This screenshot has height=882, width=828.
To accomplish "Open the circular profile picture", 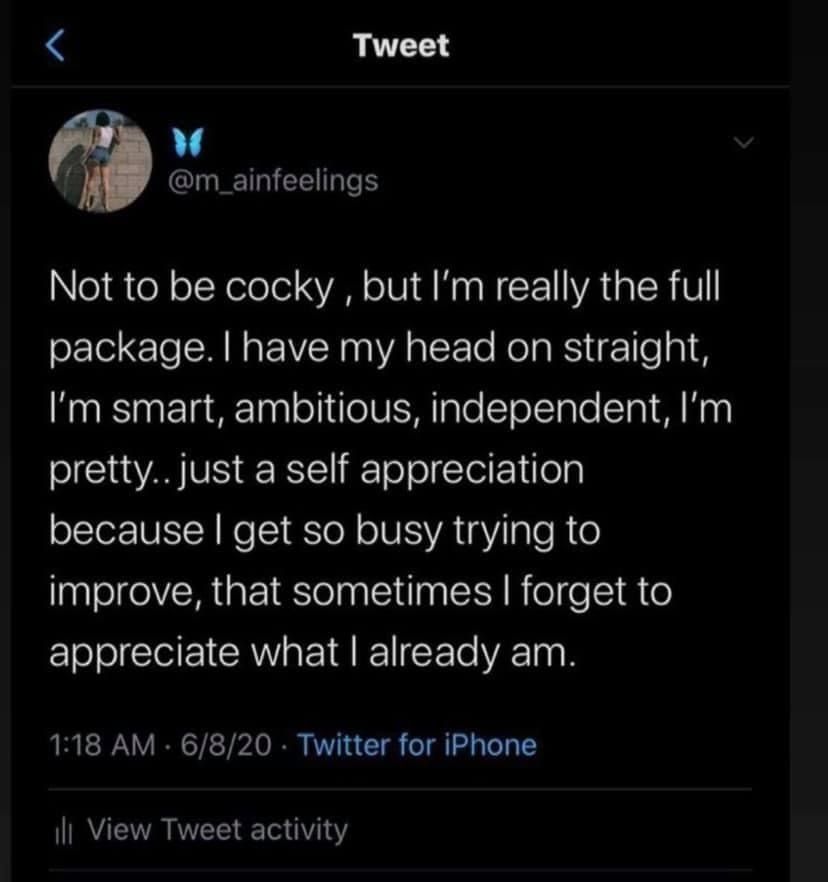I will pyautogui.click(x=101, y=161).
